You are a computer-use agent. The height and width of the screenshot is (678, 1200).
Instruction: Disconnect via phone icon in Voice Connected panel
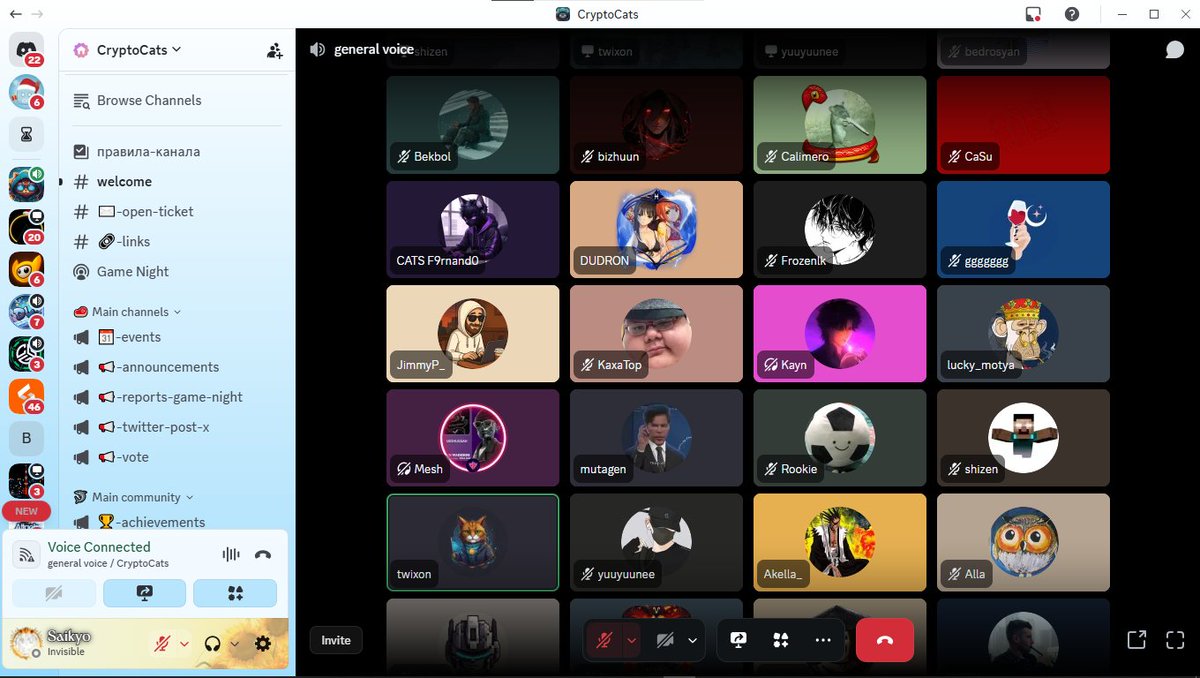click(263, 554)
